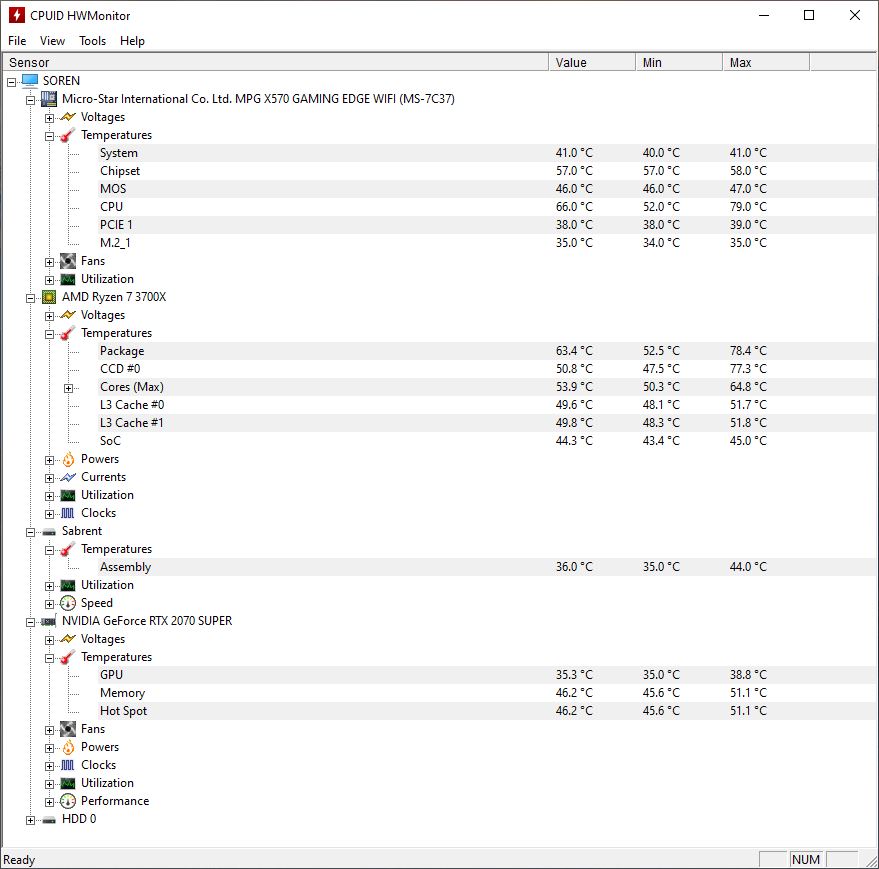Click the NVIDIA GeForce RTX 2070 SUPER card icon

click(x=49, y=621)
